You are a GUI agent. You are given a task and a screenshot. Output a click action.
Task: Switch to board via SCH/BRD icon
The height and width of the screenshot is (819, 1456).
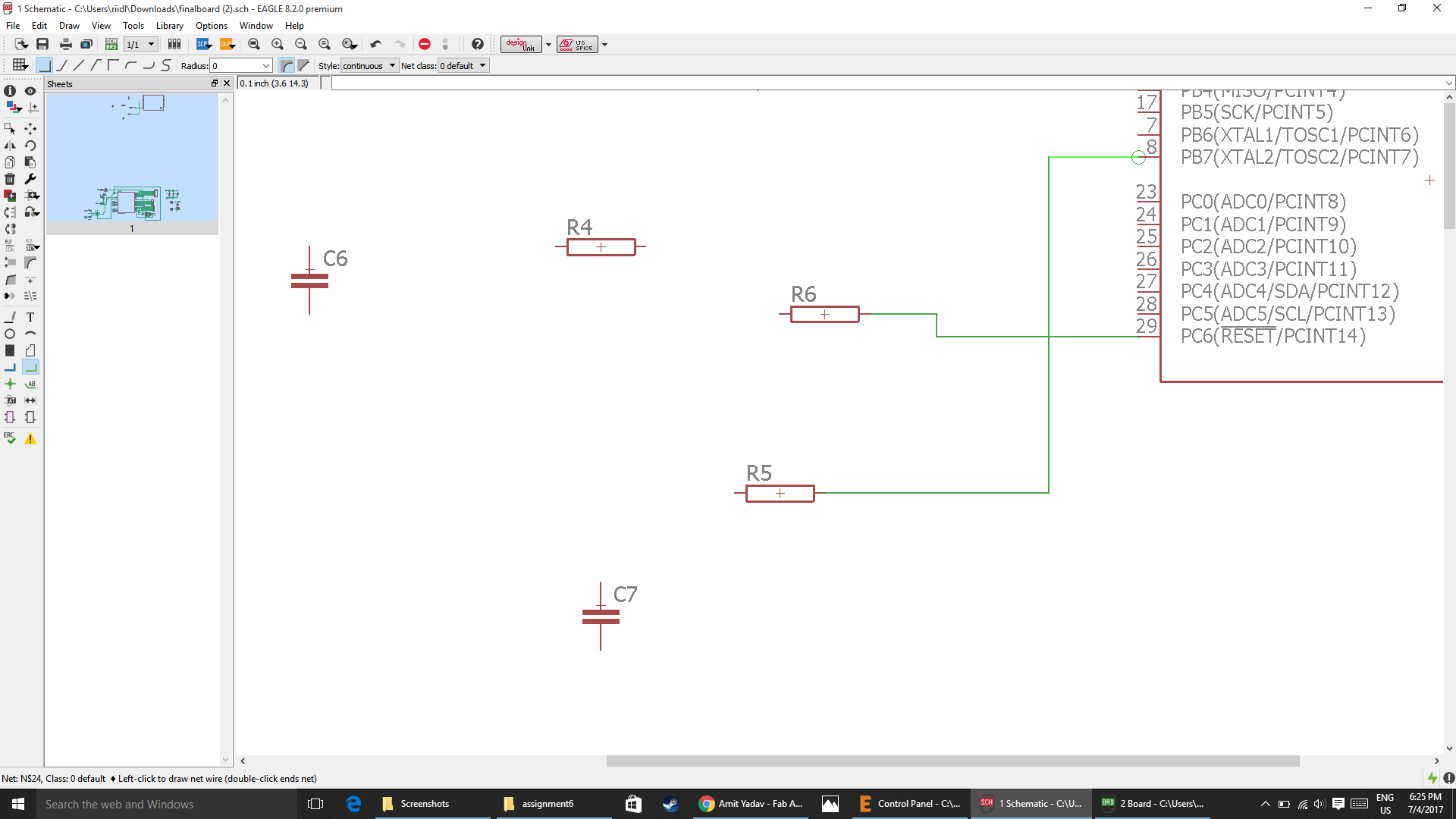coord(111,44)
